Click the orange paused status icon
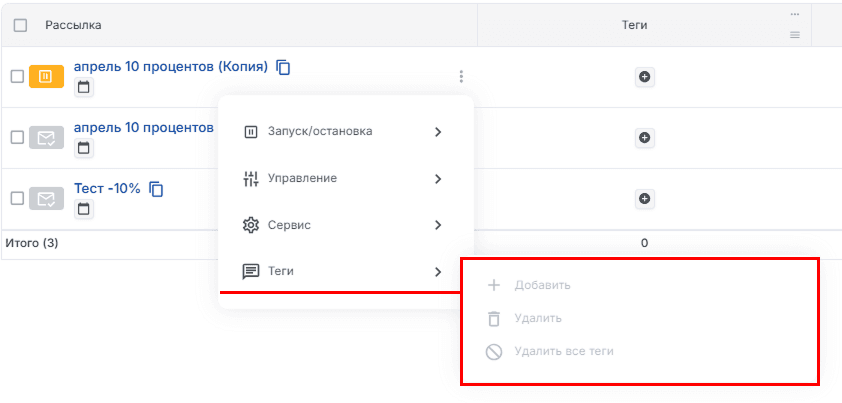 click(x=46, y=76)
